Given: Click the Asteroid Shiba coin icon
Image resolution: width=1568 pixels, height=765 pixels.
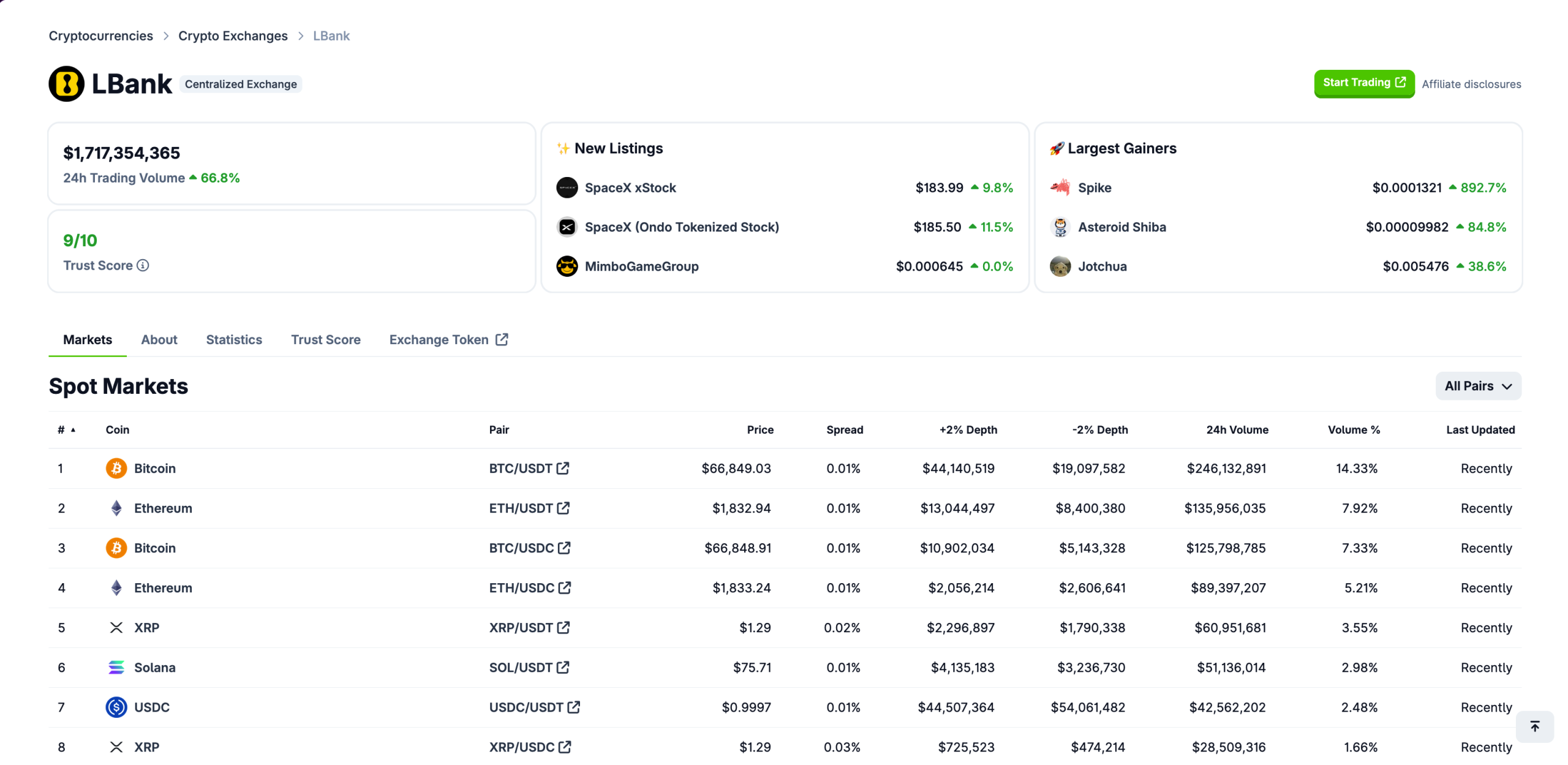Looking at the screenshot, I should (x=1060, y=227).
